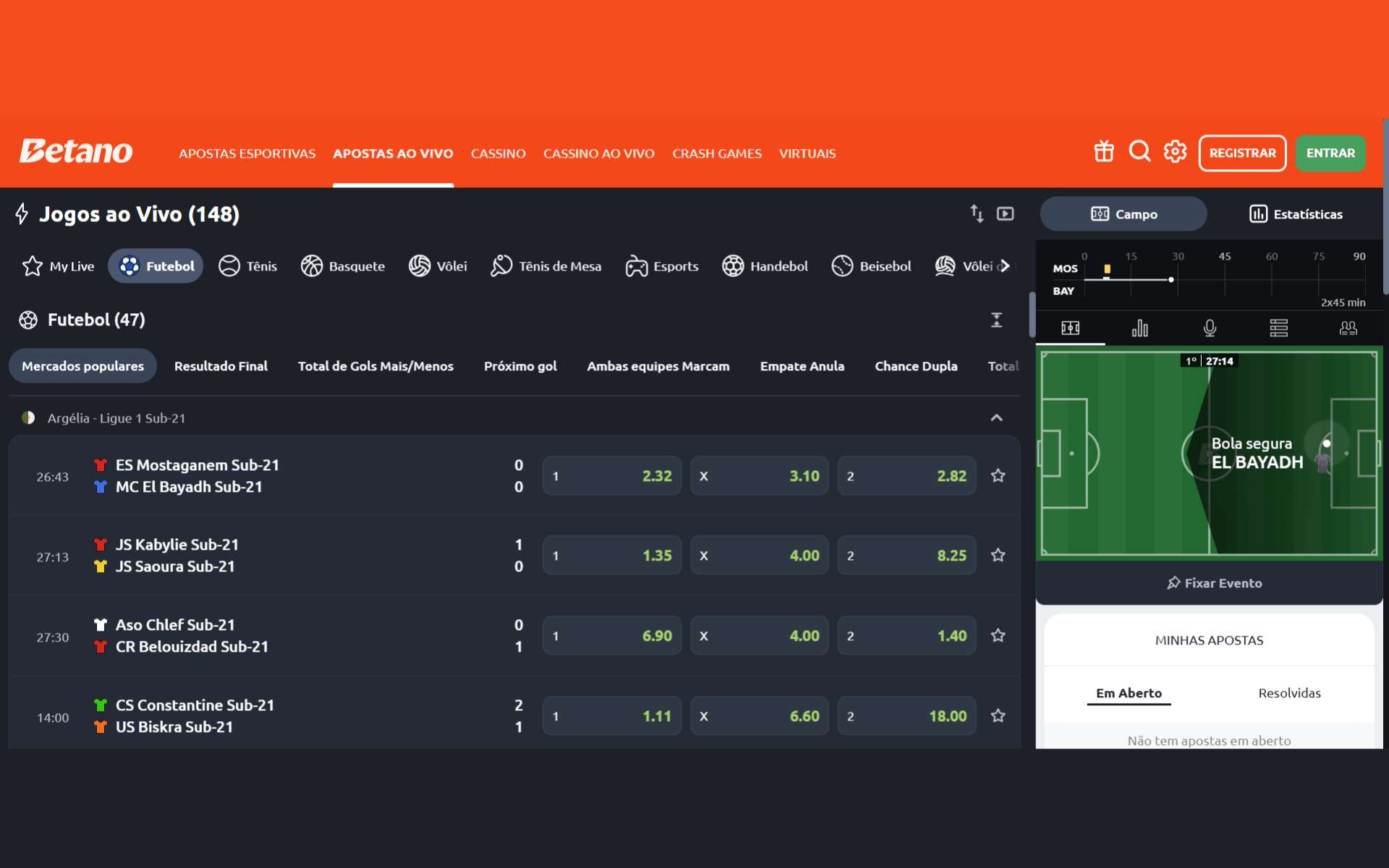
Task: Open the list lineup icon tab
Action: coord(1279,328)
